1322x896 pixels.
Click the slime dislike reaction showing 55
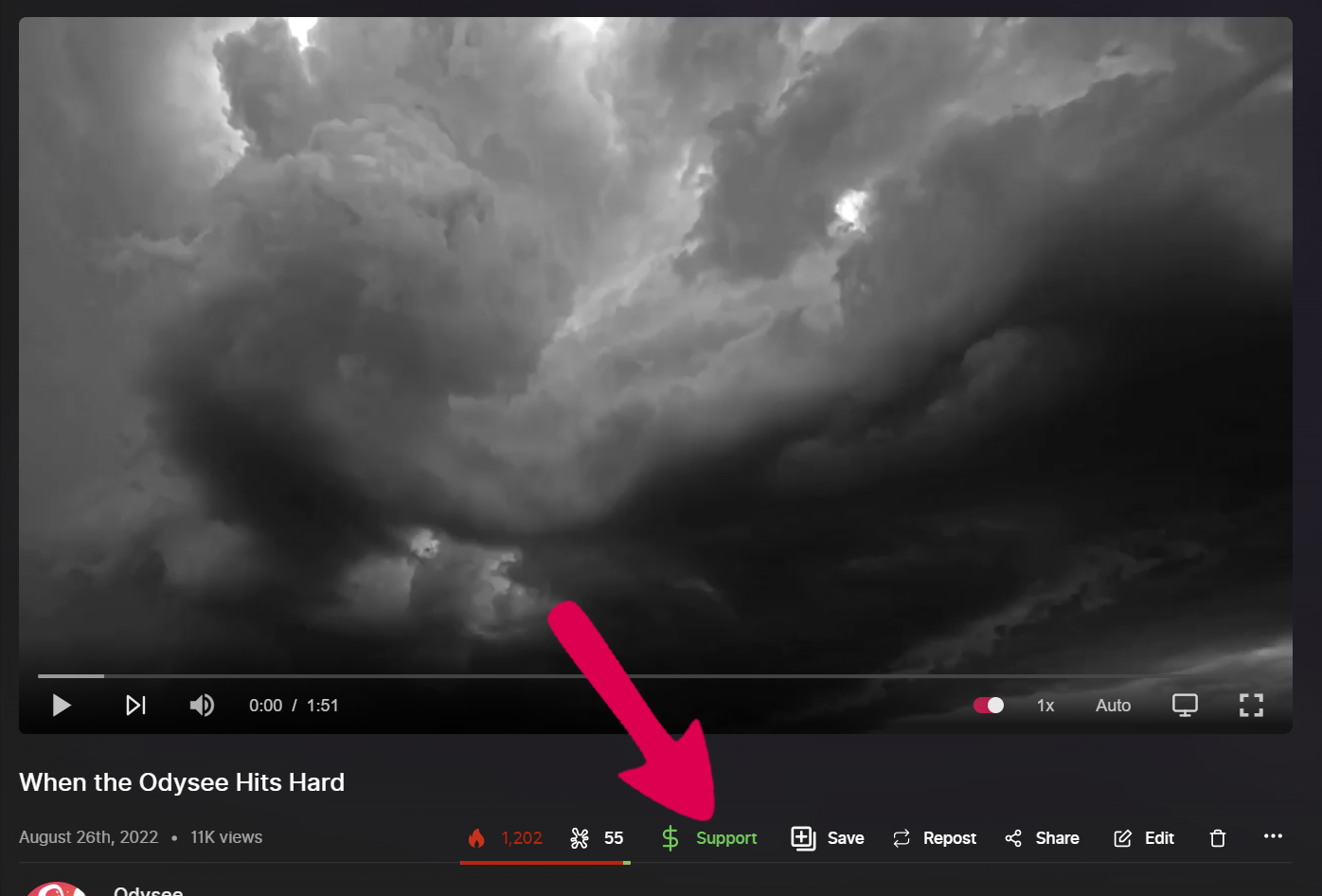(597, 838)
